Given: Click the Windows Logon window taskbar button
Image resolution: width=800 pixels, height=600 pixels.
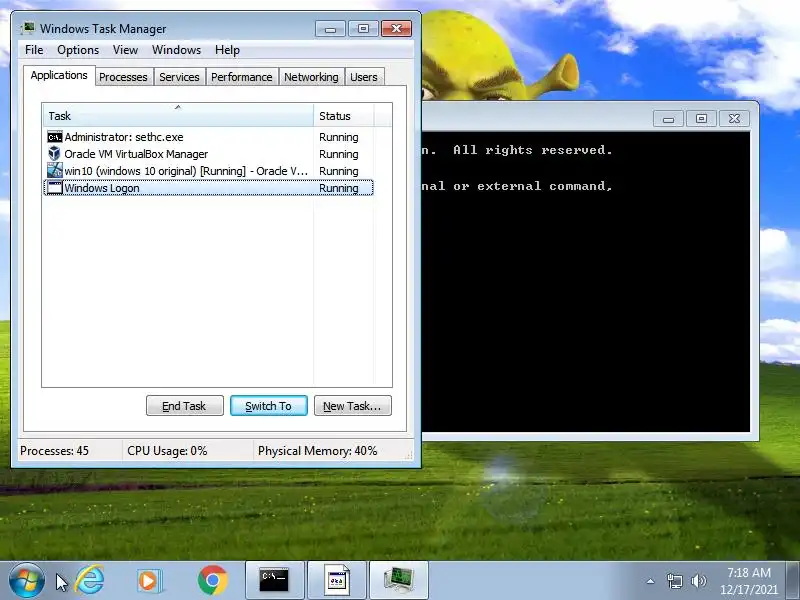Looking at the screenshot, I should coord(337,581).
